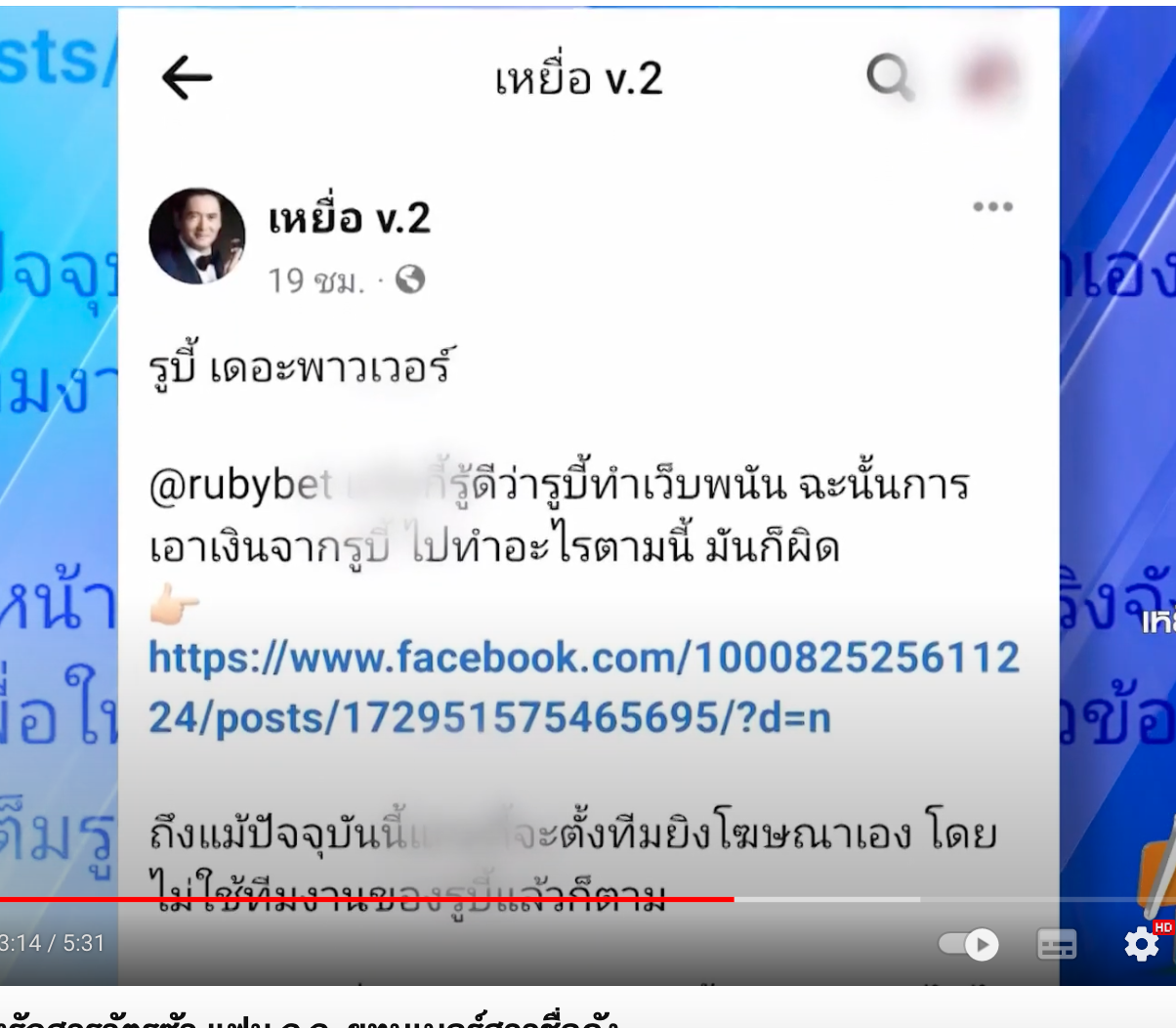This screenshot has width=1176, height=1028.
Task: Go back using the left arrow
Action: pyautogui.click(x=187, y=77)
